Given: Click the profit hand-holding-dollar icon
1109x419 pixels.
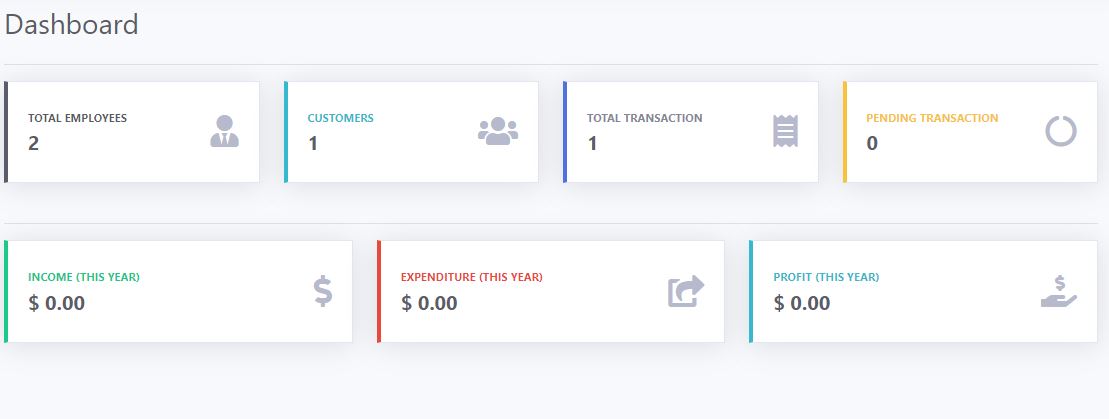Looking at the screenshot, I should pos(1058,291).
